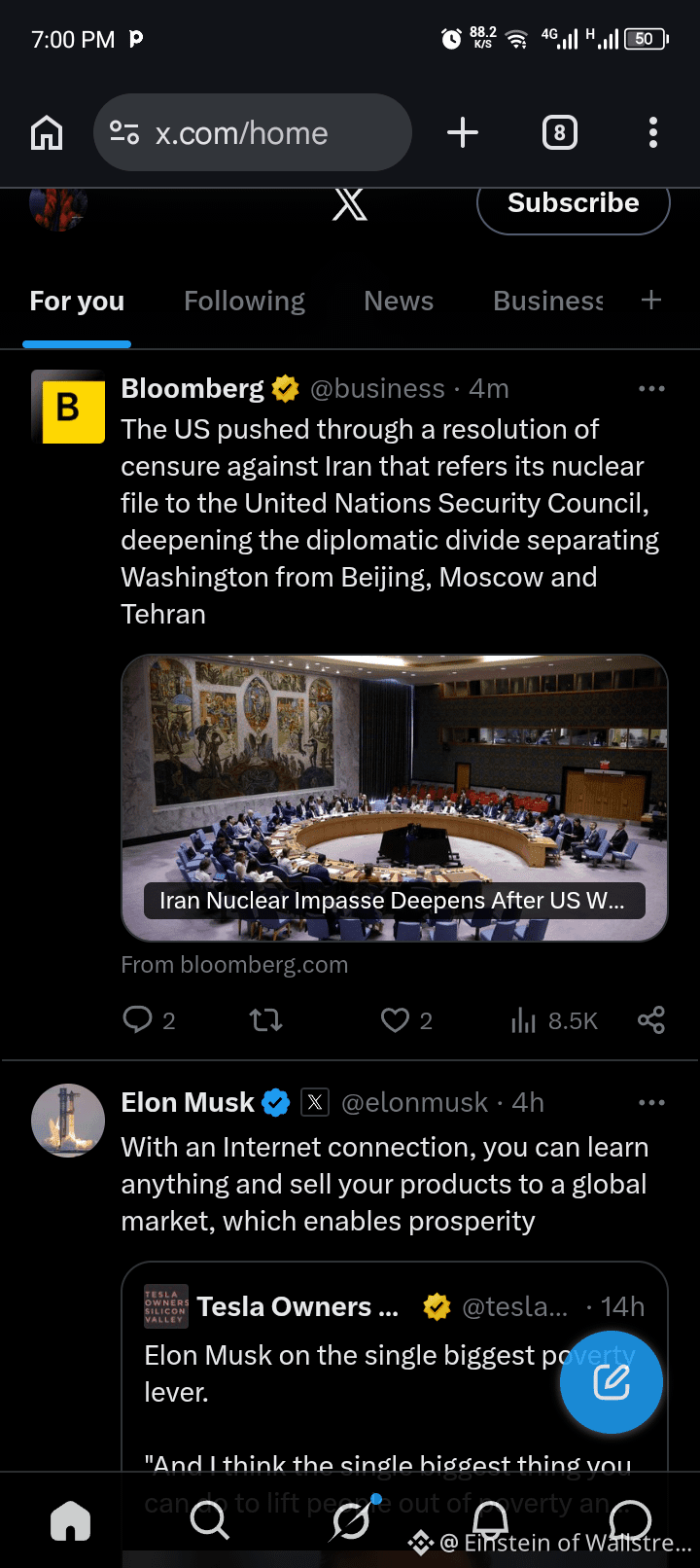The image size is (700, 1568).
Task: Switch to the Following tab
Action: pos(245,302)
